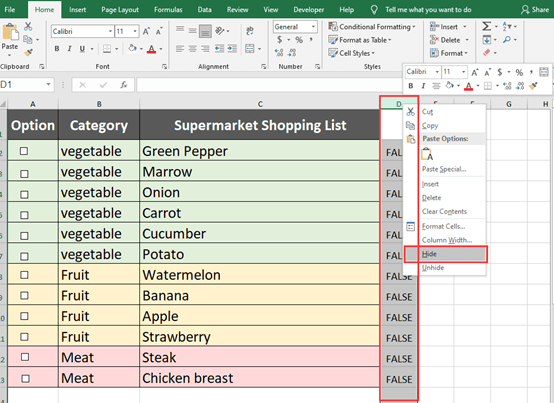Click Increase Decimal in ribbon Number group
554x403 pixels.
[x=279, y=53]
